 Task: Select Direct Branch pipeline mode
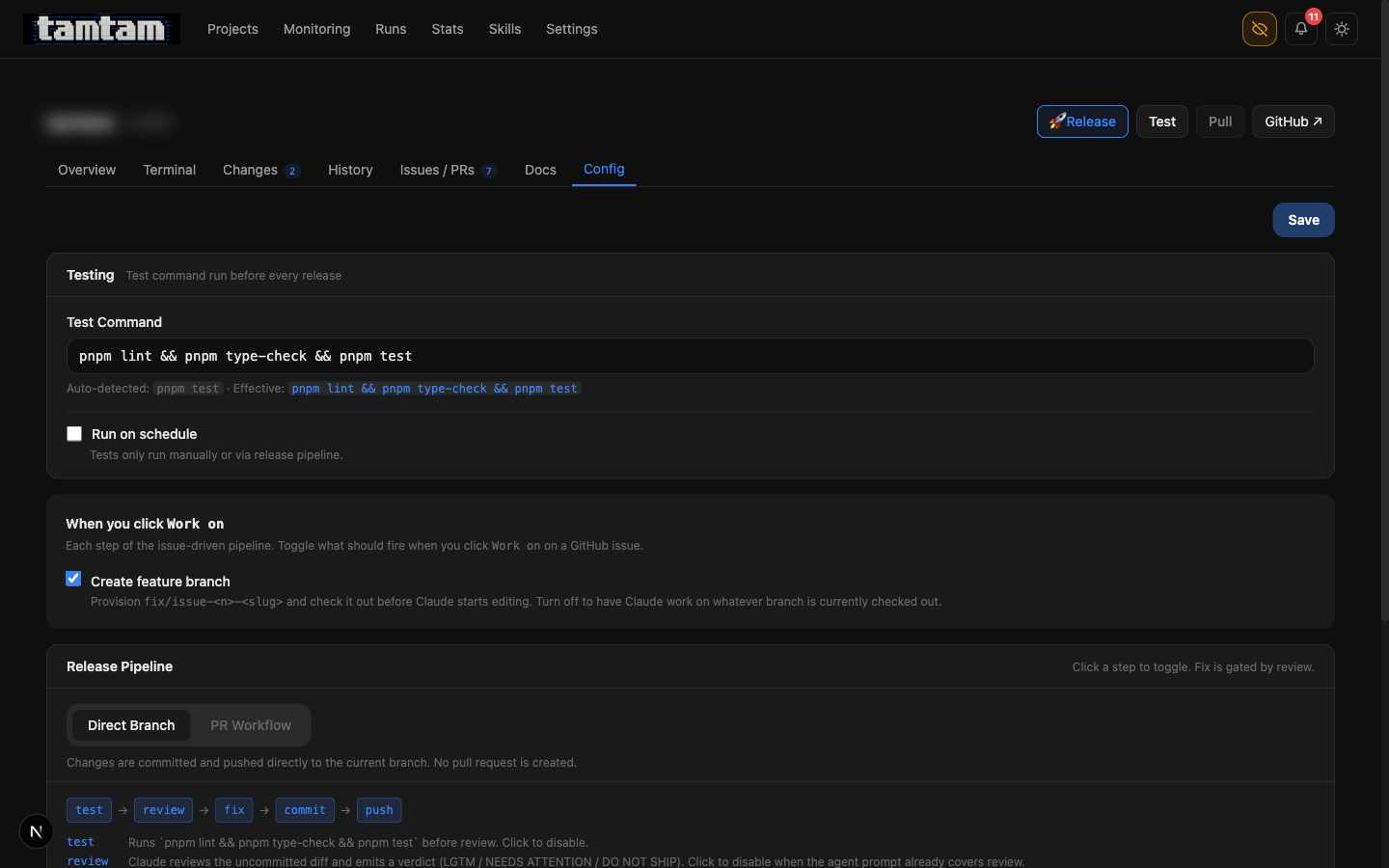[131, 725]
